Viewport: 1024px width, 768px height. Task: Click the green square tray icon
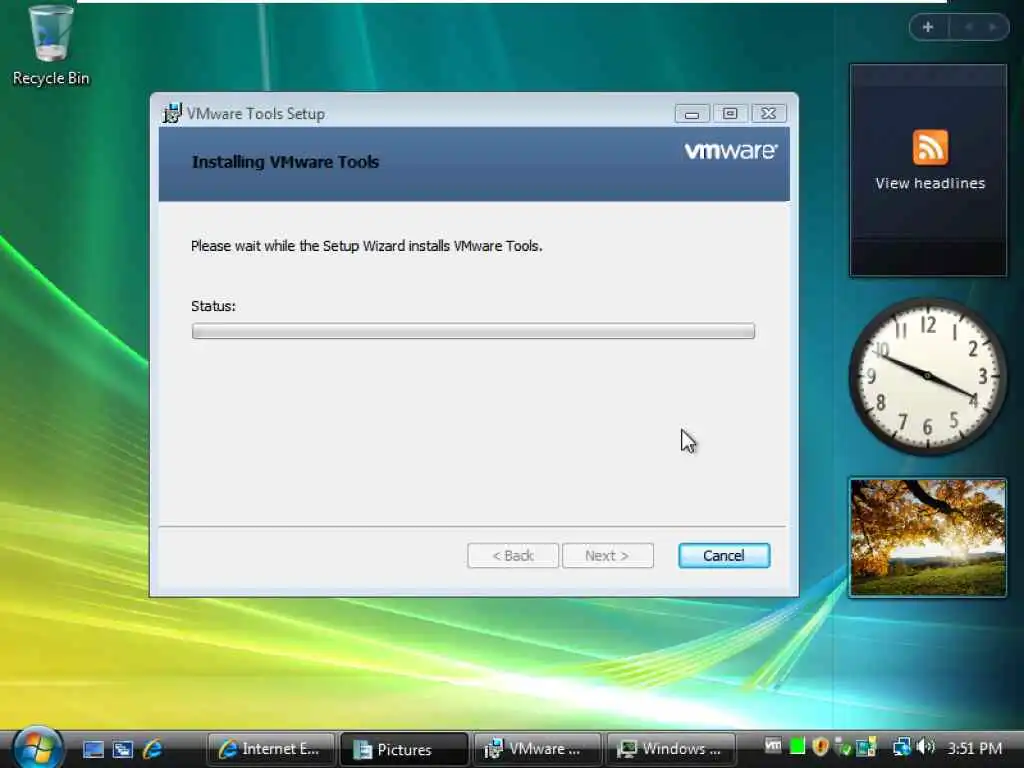(797, 746)
